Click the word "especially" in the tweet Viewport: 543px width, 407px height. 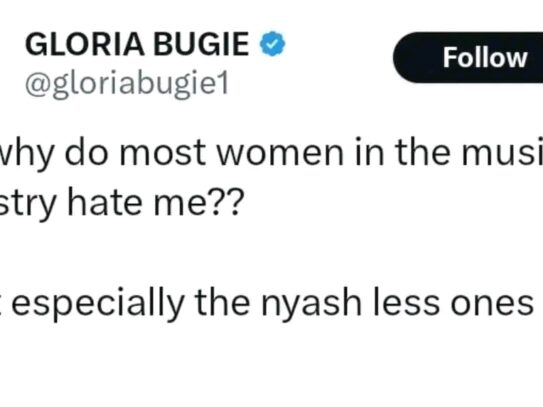pyautogui.click(x=98, y=303)
